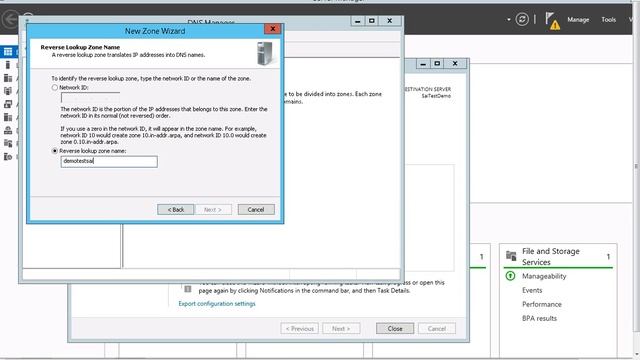Cancel the New Zone Wizard
This screenshot has height=360, width=640.
click(256, 209)
